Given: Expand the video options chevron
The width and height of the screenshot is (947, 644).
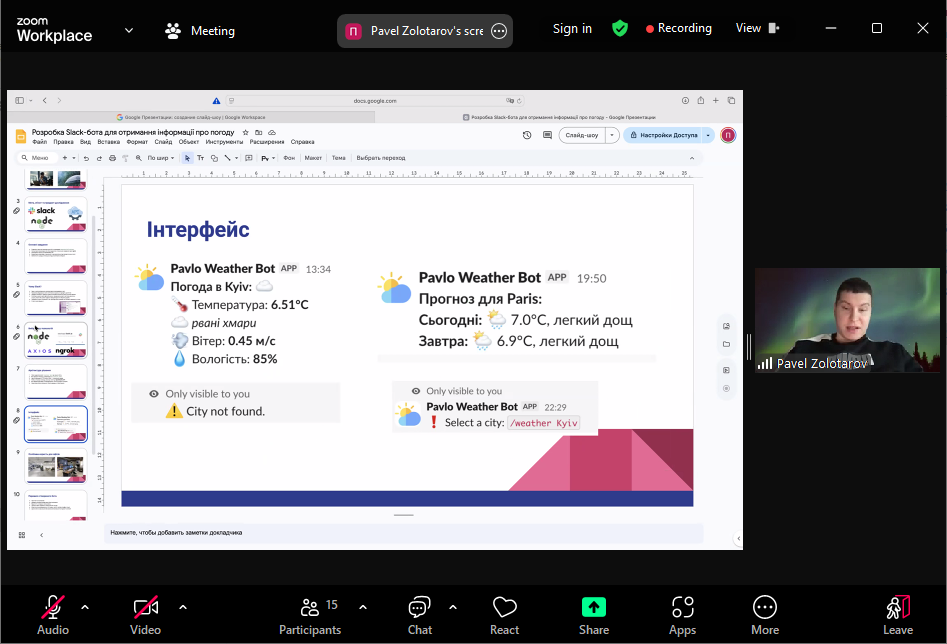Looking at the screenshot, I should point(182,606).
